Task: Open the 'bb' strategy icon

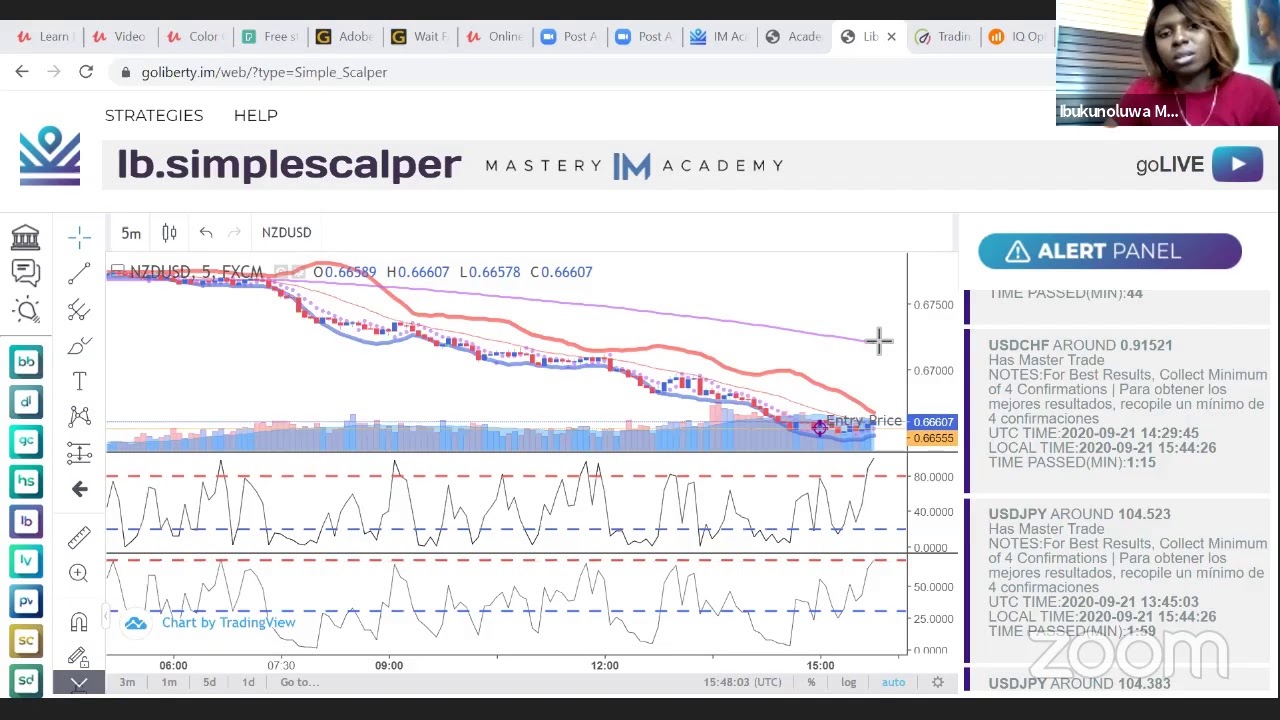Action: pos(26,361)
